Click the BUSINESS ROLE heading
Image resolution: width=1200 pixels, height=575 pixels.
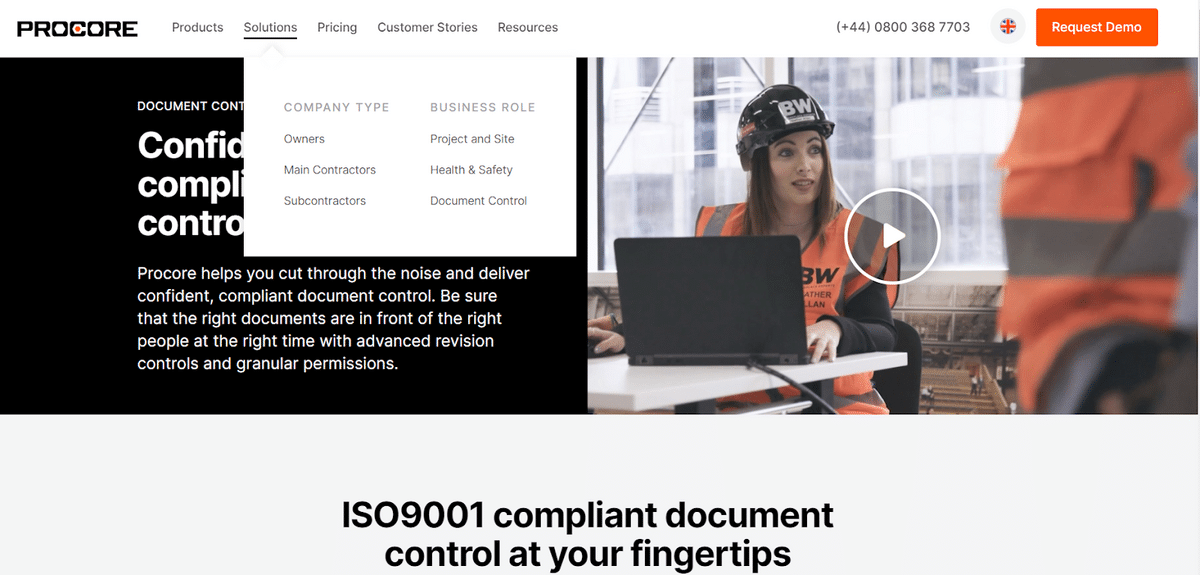point(483,107)
